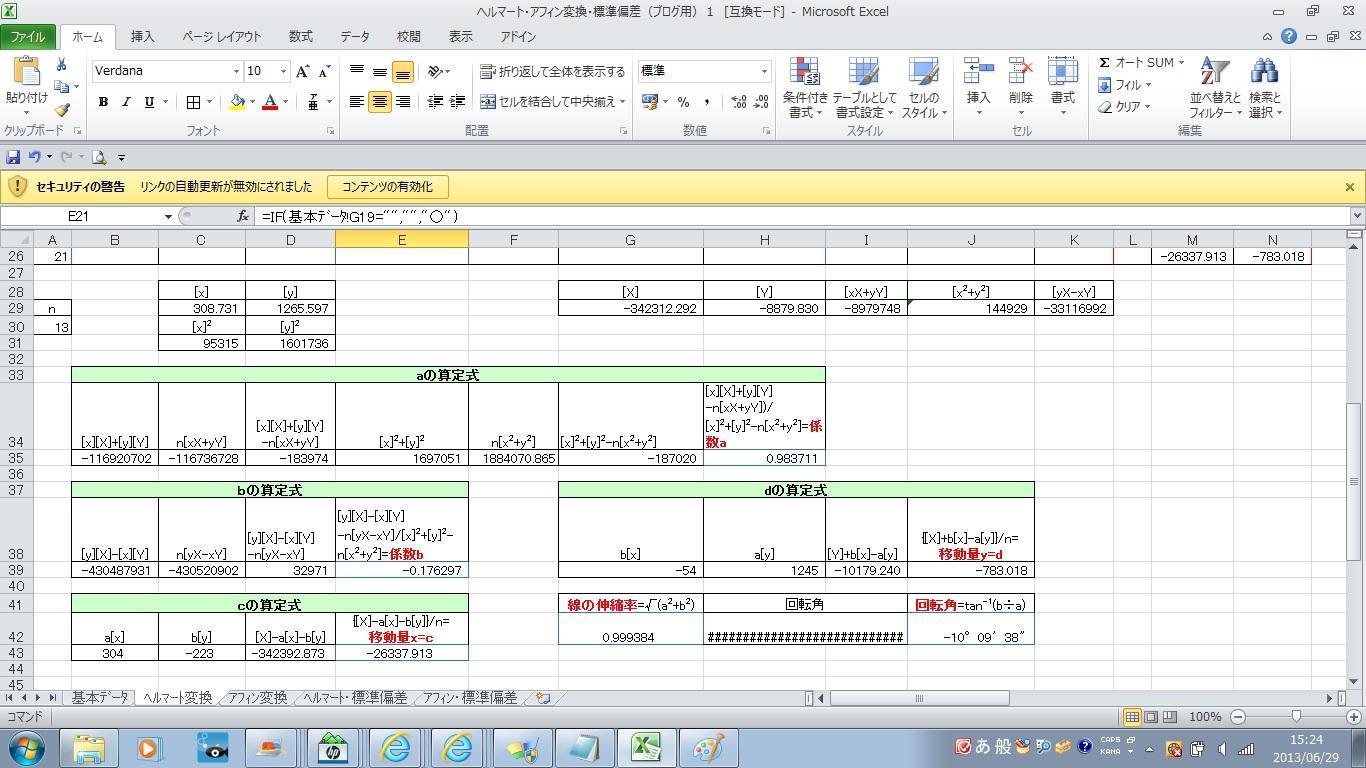1366x768 pixels.
Task: Select the percent style (%) number format
Action: coord(684,101)
